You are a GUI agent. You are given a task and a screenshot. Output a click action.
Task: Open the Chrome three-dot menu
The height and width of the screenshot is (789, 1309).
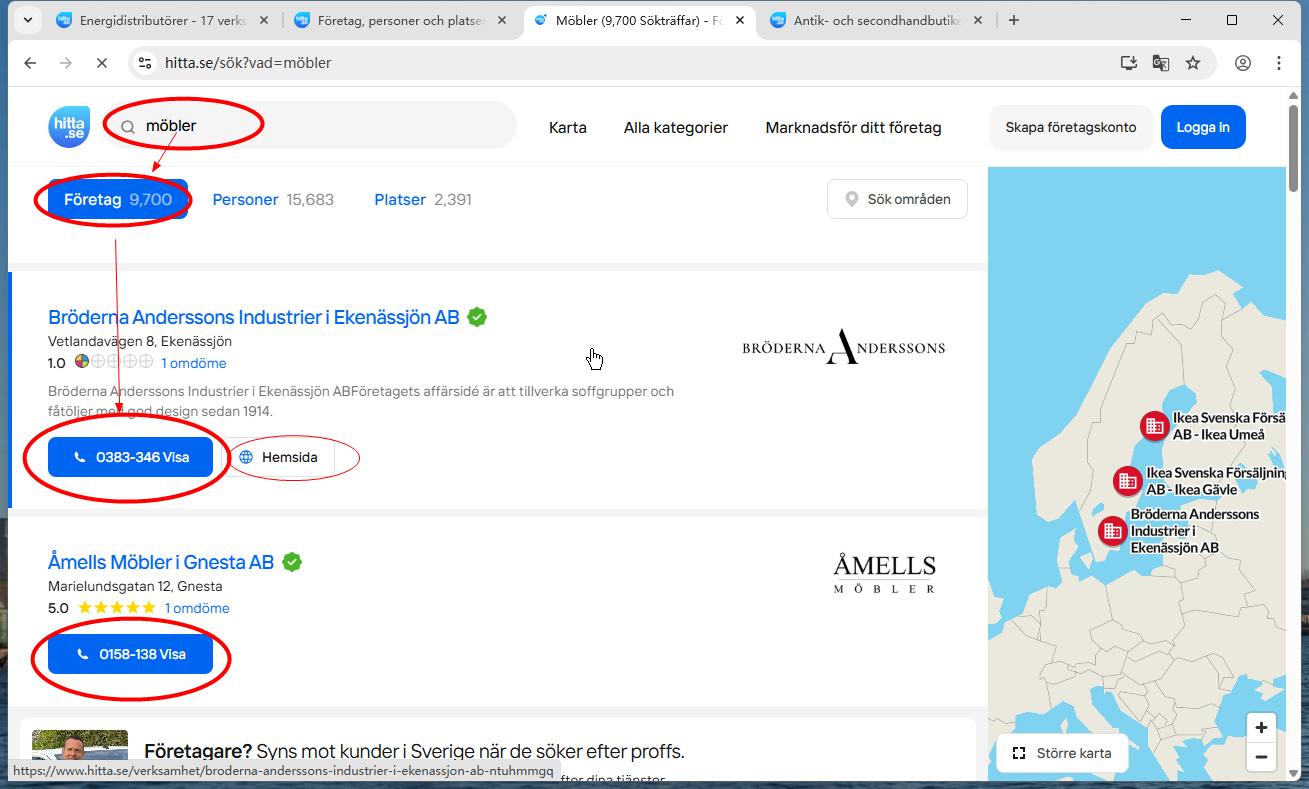tap(1279, 63)
